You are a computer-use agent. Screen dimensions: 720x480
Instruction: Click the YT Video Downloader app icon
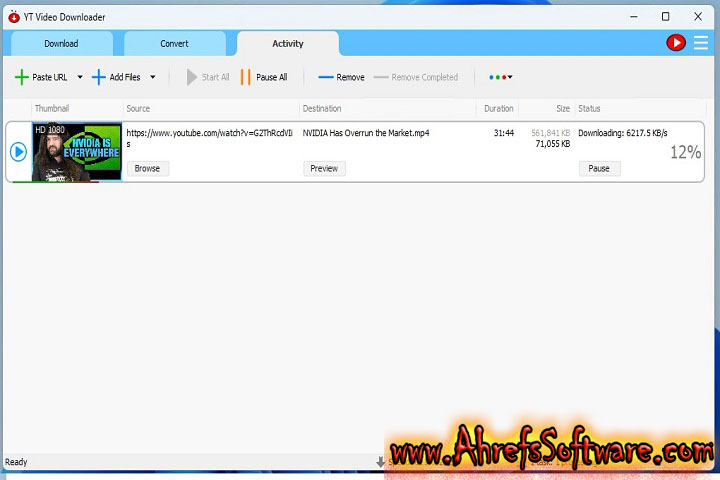pyautogui.click(x=14, y=17)
